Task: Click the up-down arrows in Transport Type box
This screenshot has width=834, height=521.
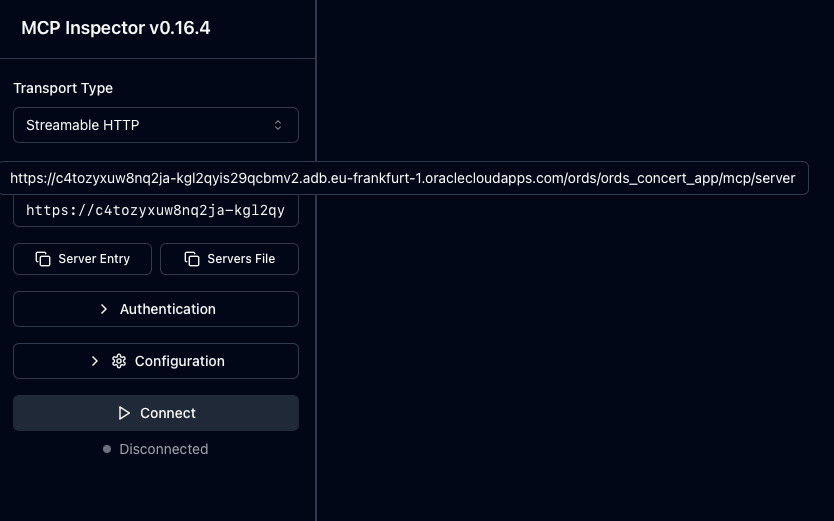Action: pos(278,126)
